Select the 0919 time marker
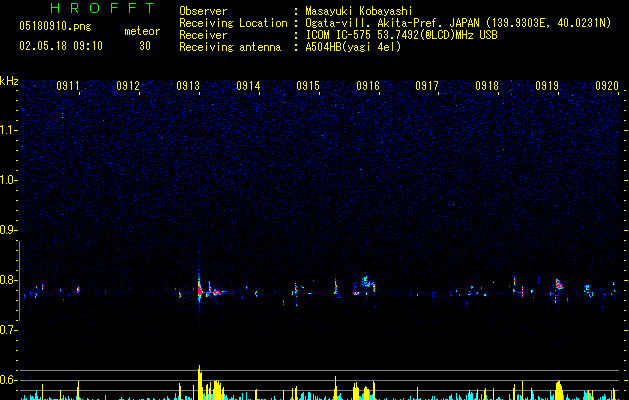 click(x=547, y=85)
